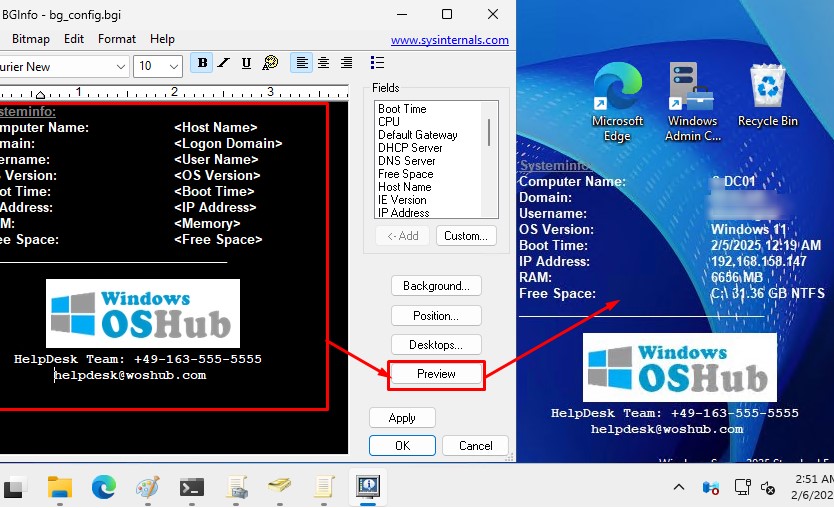
Task: Confirm with the OK button
Action: coord(402,446)
